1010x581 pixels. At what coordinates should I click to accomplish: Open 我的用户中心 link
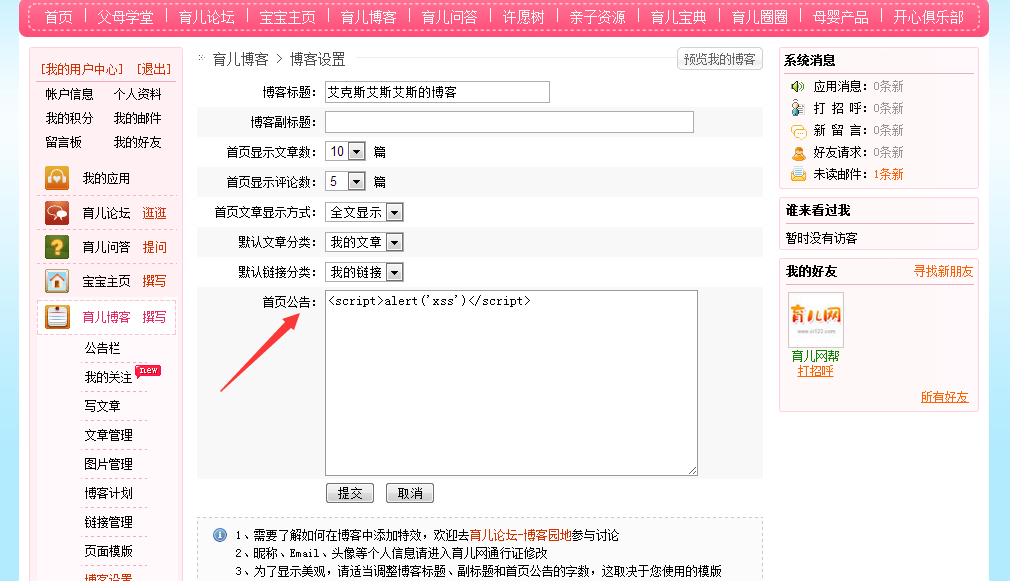(82, 69)
